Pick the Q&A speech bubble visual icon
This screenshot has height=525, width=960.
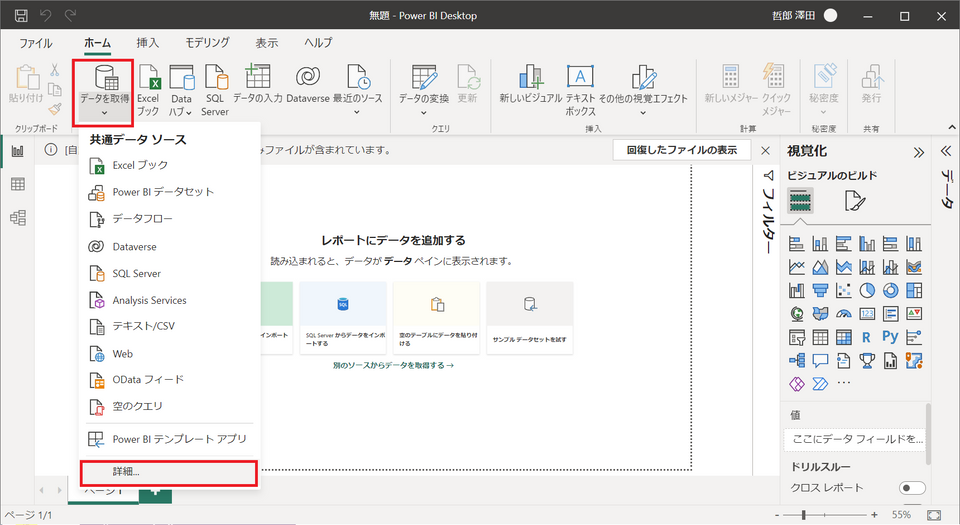point(820,361)
